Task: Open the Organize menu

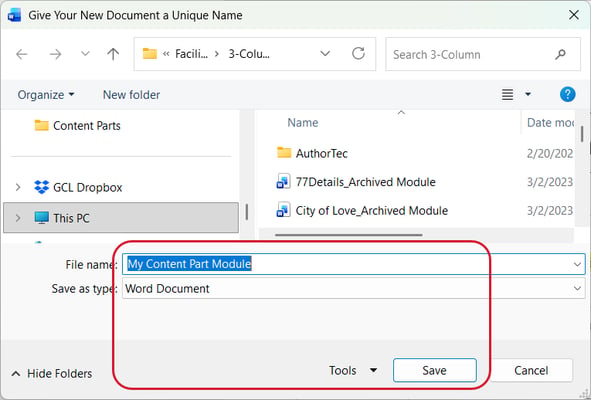Action: point(46,95)
